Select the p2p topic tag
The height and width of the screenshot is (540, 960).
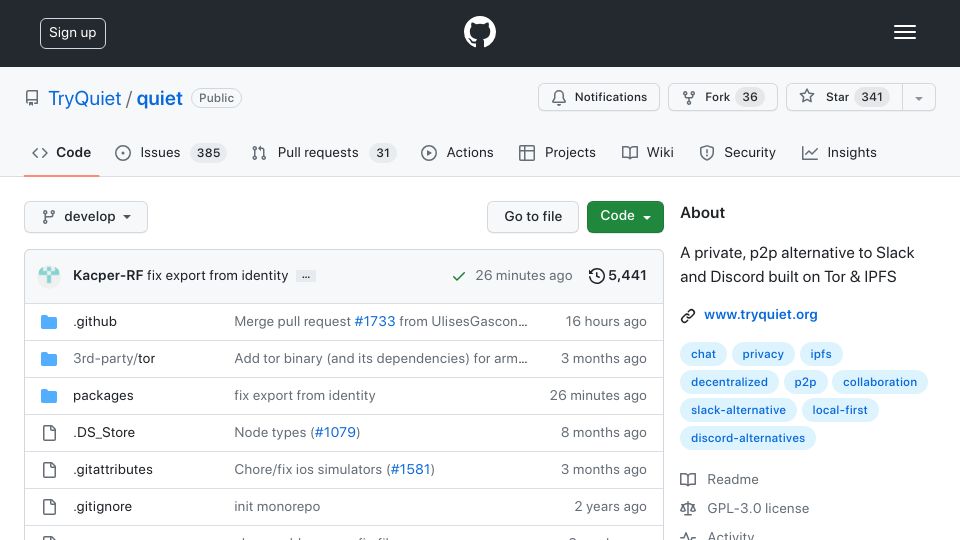point(805,382)
